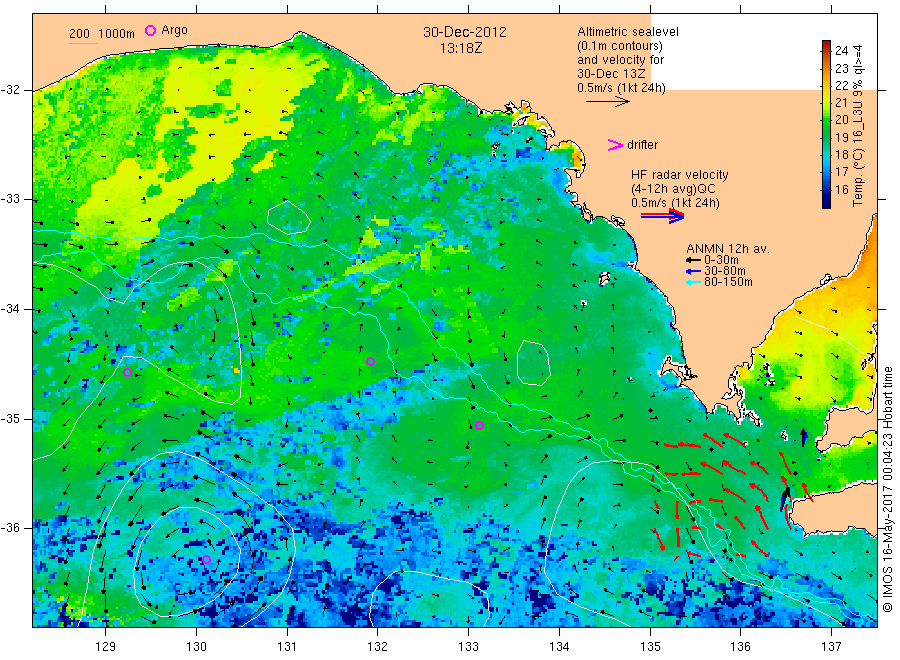Image resolution: width=900 pixels, height=660 pixels.
Task: Select the blue 30-80m ANMN arrow symbol
Action: click(x=693, y=271)
